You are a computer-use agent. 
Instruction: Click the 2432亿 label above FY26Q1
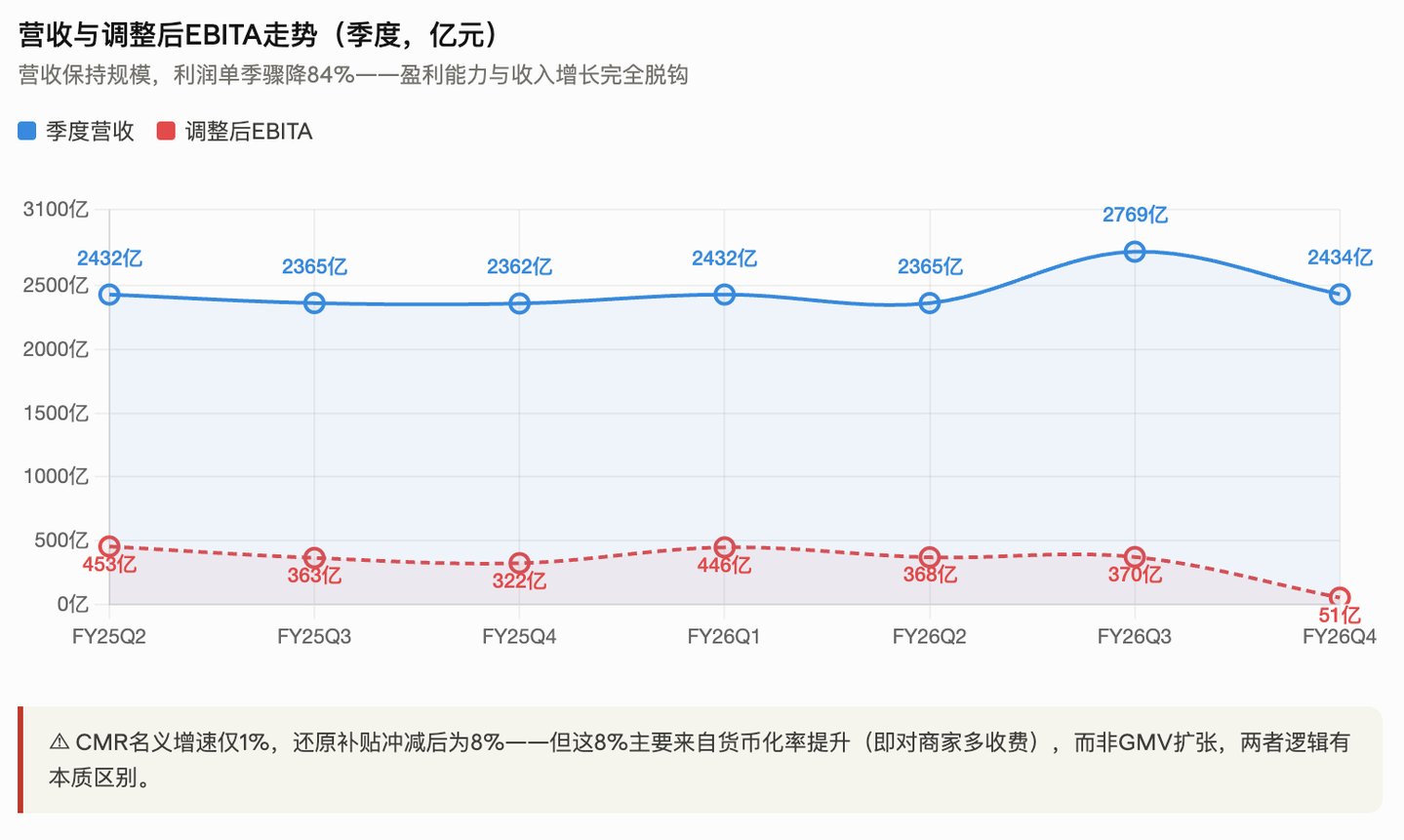point(724,259)
